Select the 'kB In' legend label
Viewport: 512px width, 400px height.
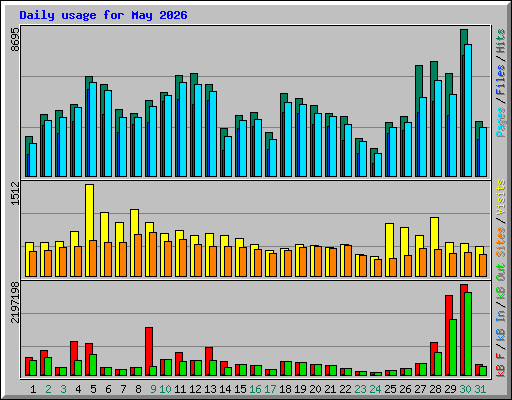click(x=501, y=325)
